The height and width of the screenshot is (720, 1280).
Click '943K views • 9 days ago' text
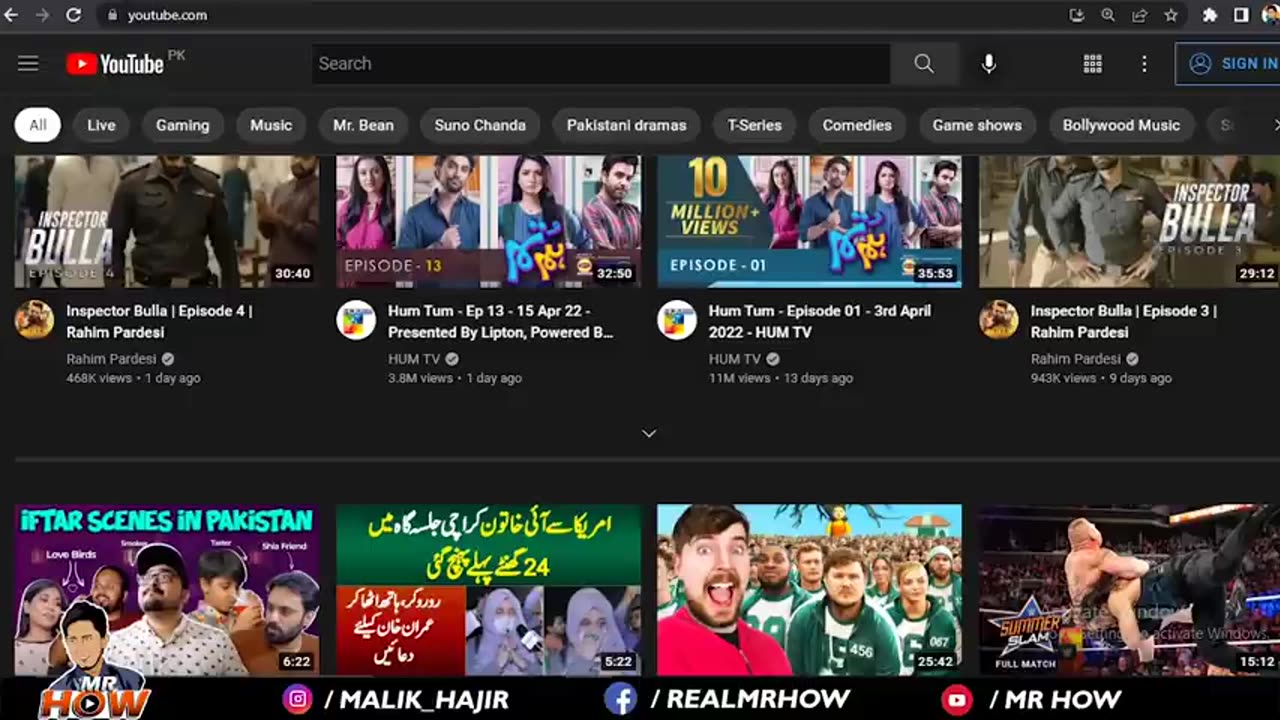pos(1101,378)
